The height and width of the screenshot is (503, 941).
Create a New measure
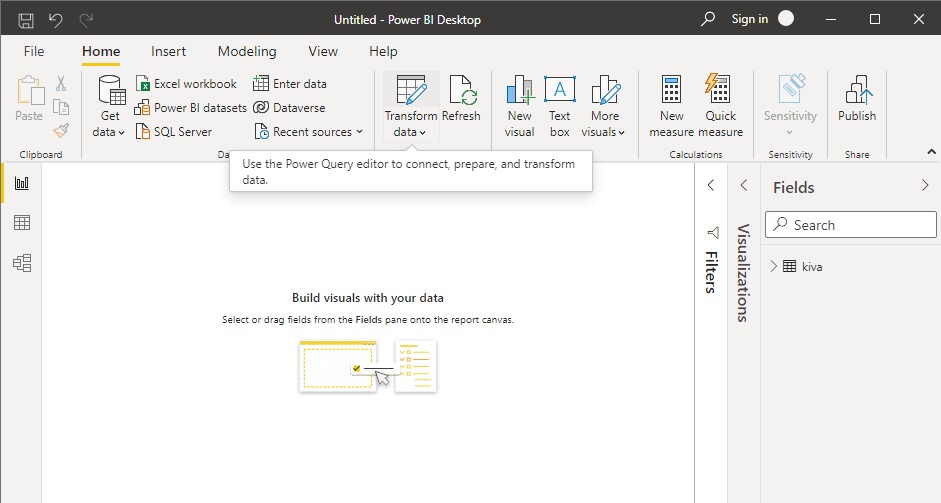point(672,106)
